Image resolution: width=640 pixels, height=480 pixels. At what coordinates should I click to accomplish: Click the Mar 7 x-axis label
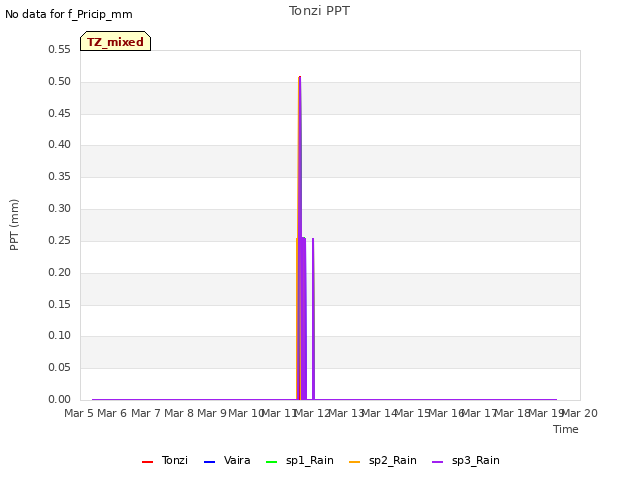tap(146, 413)
